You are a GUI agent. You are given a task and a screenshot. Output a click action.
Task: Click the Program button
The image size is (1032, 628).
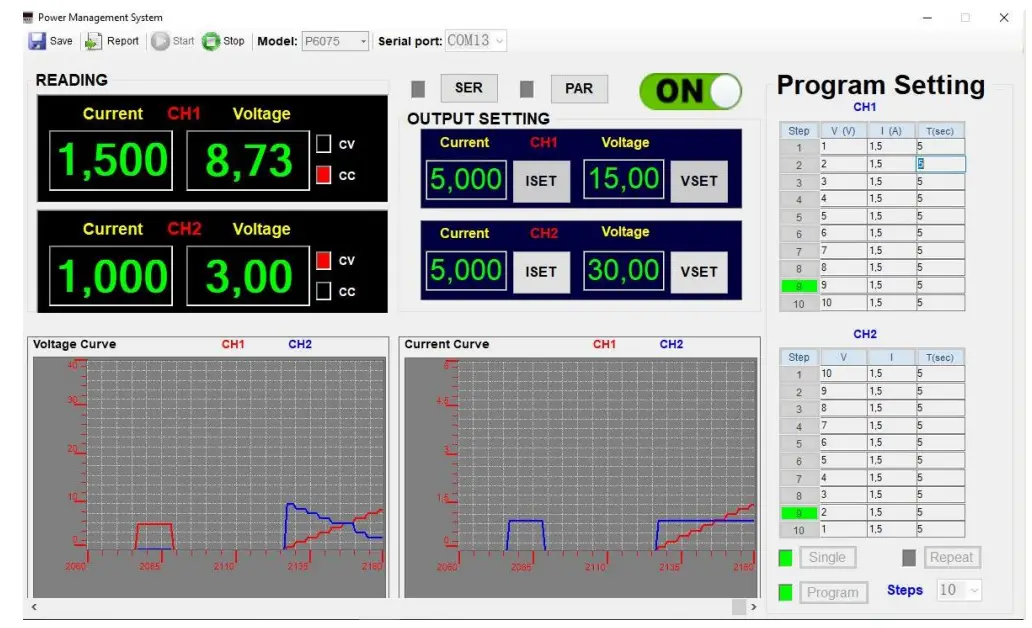pos(833,592)
